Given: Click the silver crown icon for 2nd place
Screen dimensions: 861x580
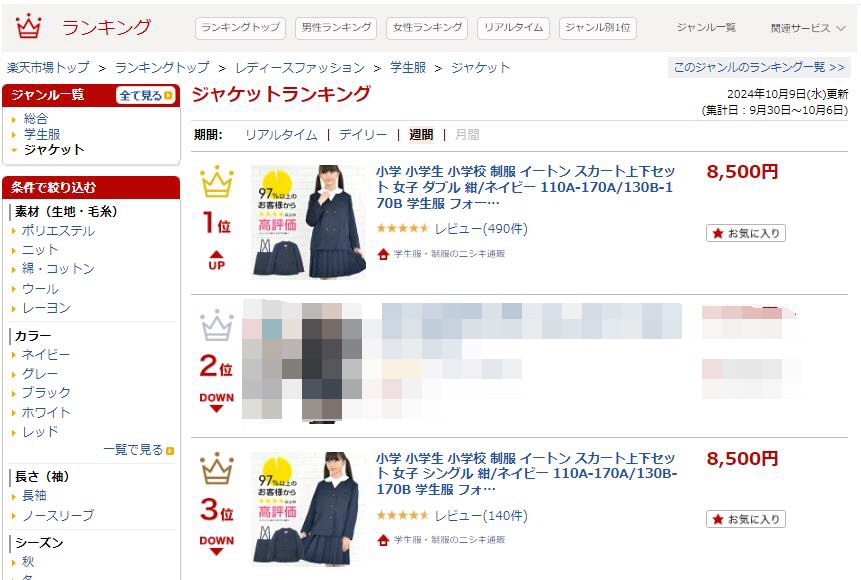Looking at the screenshot, I should point(217,325).
